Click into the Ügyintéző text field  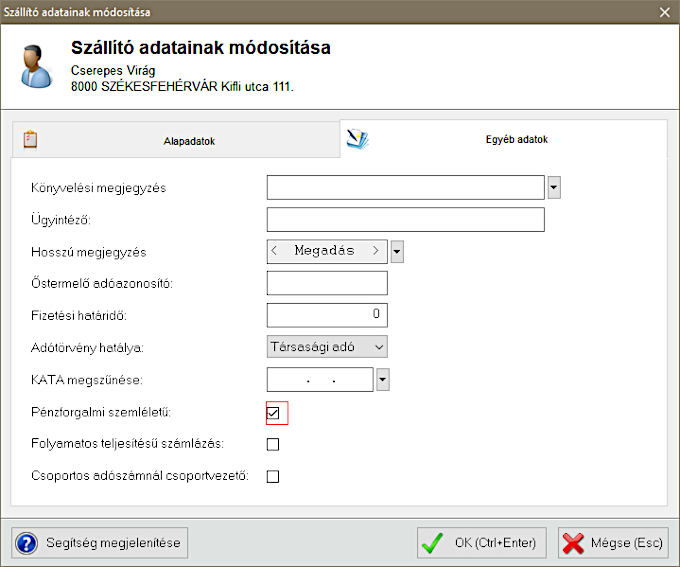tap(405, 219)
